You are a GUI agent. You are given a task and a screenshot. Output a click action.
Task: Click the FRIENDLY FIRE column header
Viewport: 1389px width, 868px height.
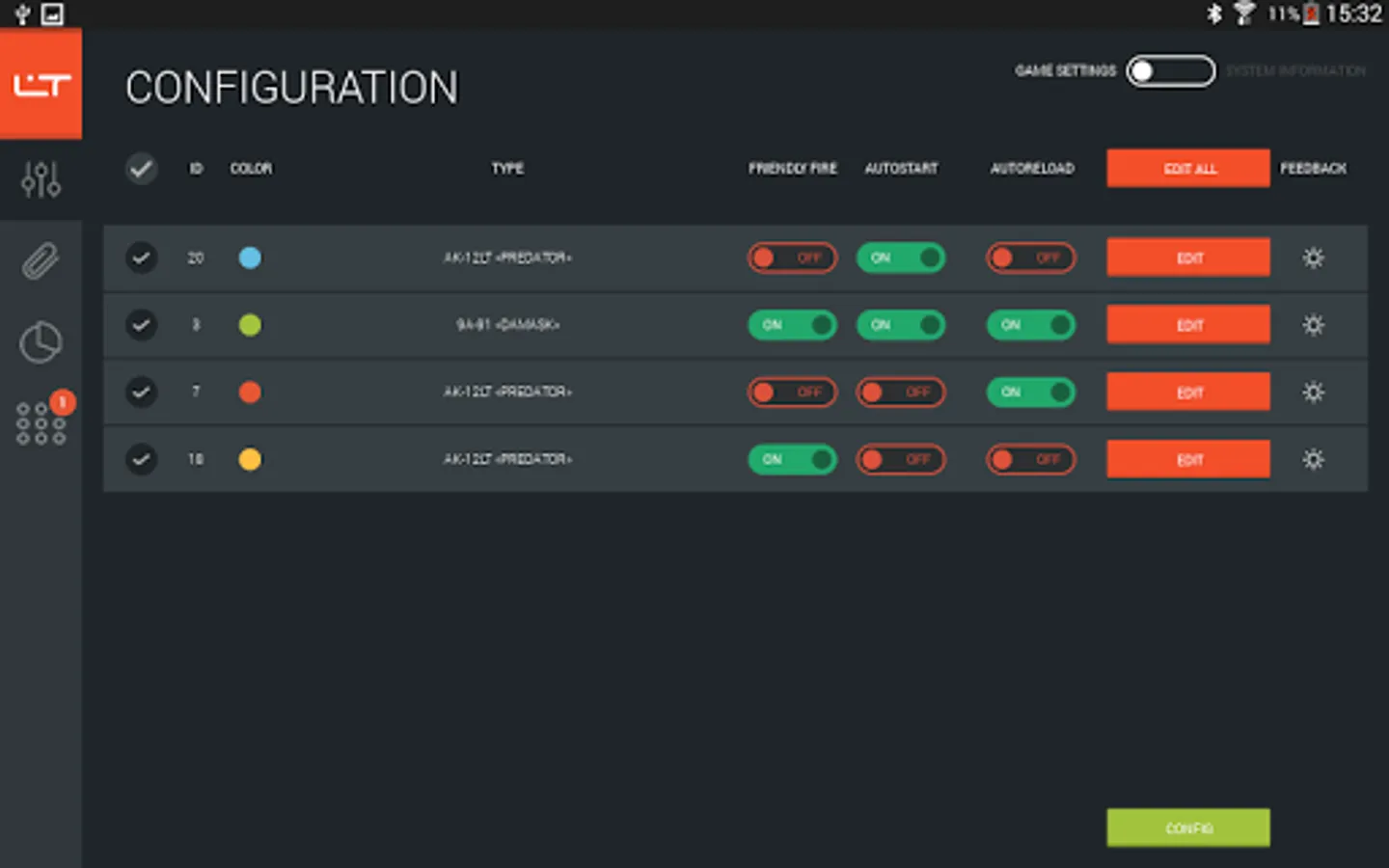(x=793, y=169)
